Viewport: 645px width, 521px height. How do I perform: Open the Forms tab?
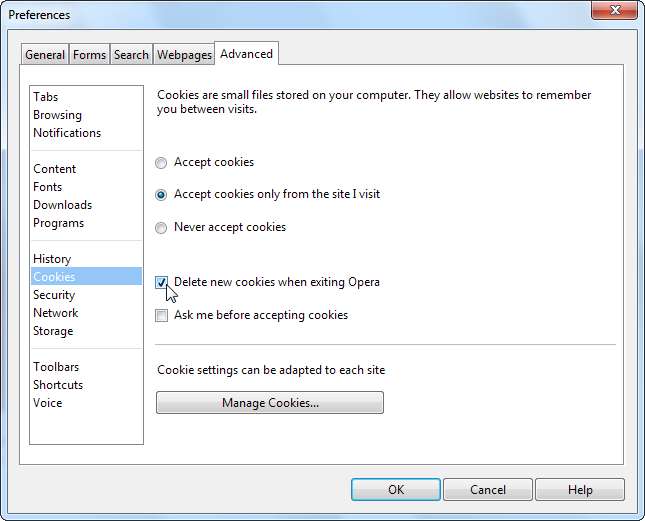pos(89,55)
